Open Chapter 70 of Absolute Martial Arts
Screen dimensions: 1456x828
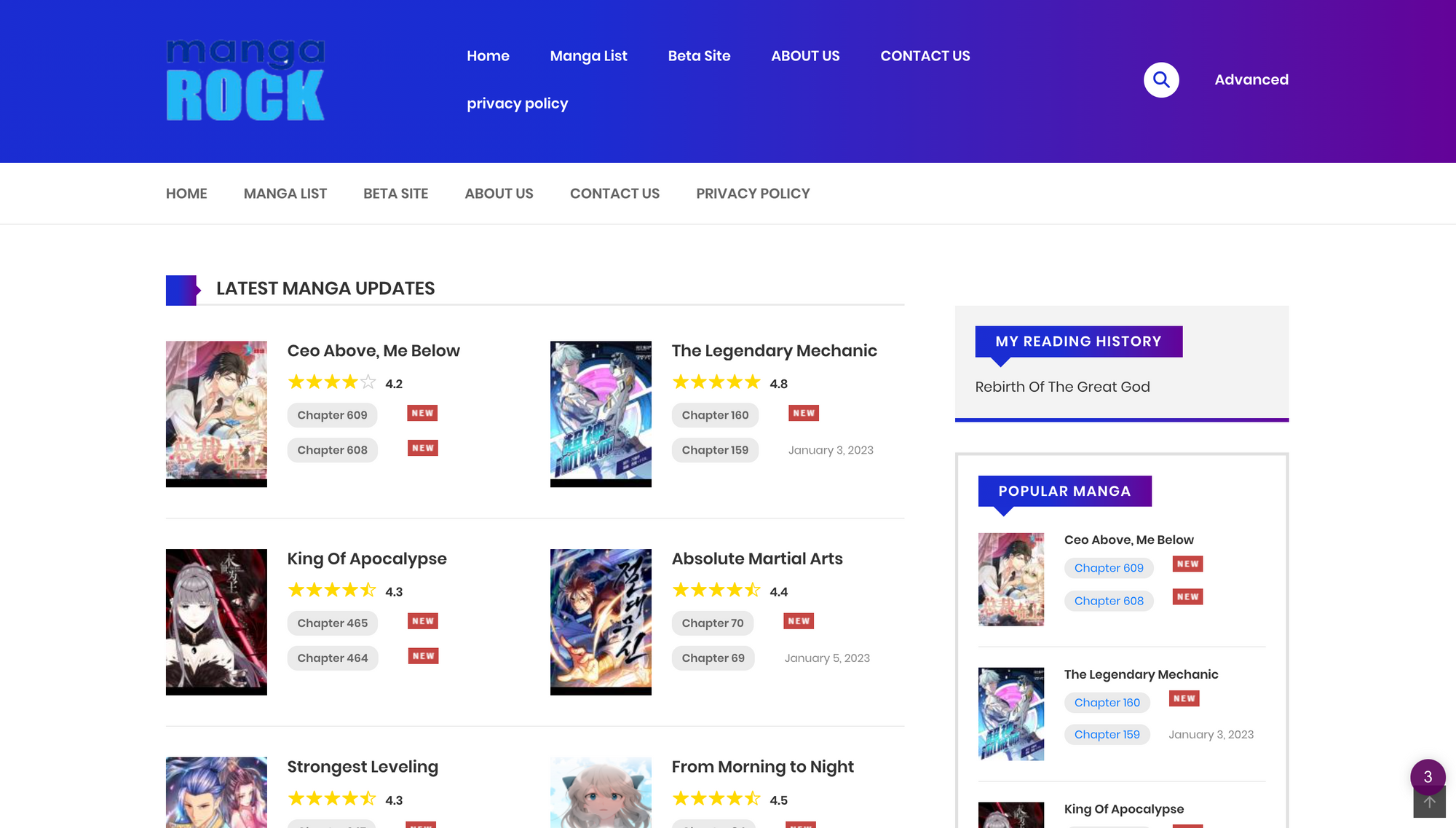pyautogui.click(x=713, y=623)
